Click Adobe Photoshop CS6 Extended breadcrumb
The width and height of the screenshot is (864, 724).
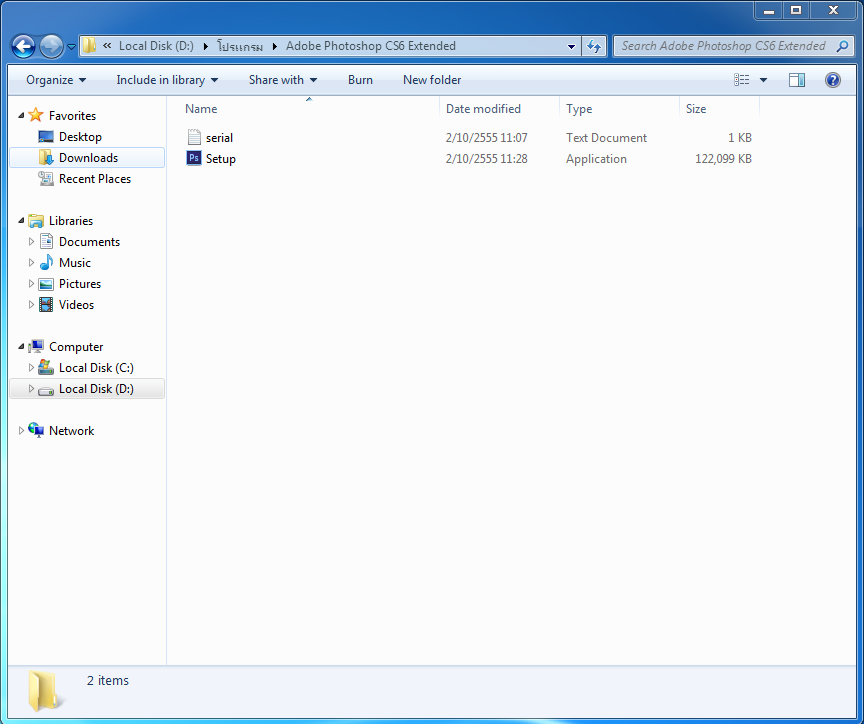click(x=371, y=46)
